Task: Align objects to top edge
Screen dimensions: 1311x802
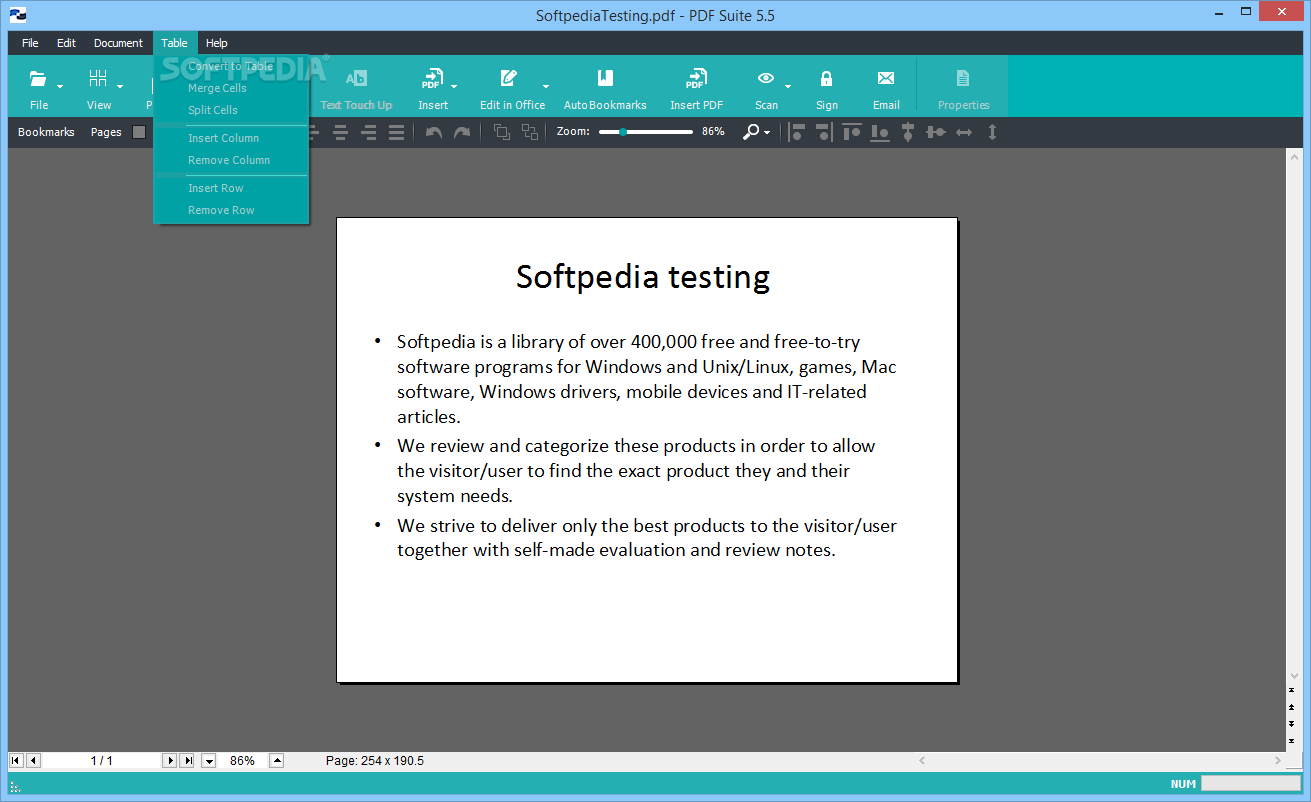Action: point(852,132)
